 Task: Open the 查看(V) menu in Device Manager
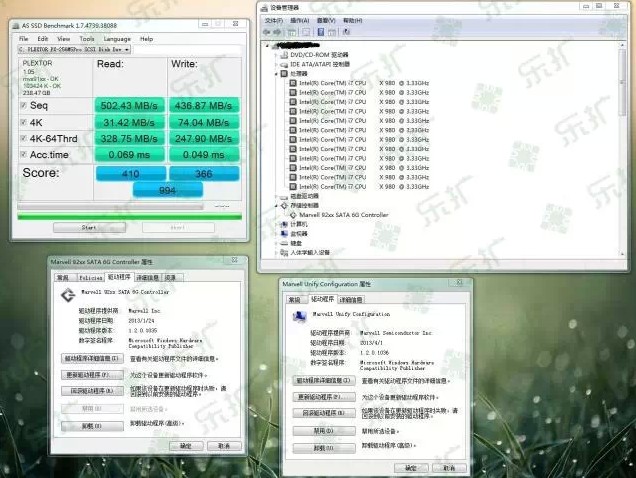(326, 20)
